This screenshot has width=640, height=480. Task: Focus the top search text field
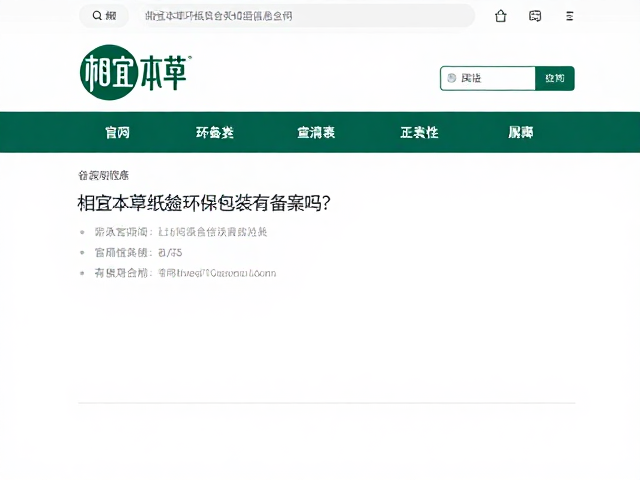click(308, 16)
